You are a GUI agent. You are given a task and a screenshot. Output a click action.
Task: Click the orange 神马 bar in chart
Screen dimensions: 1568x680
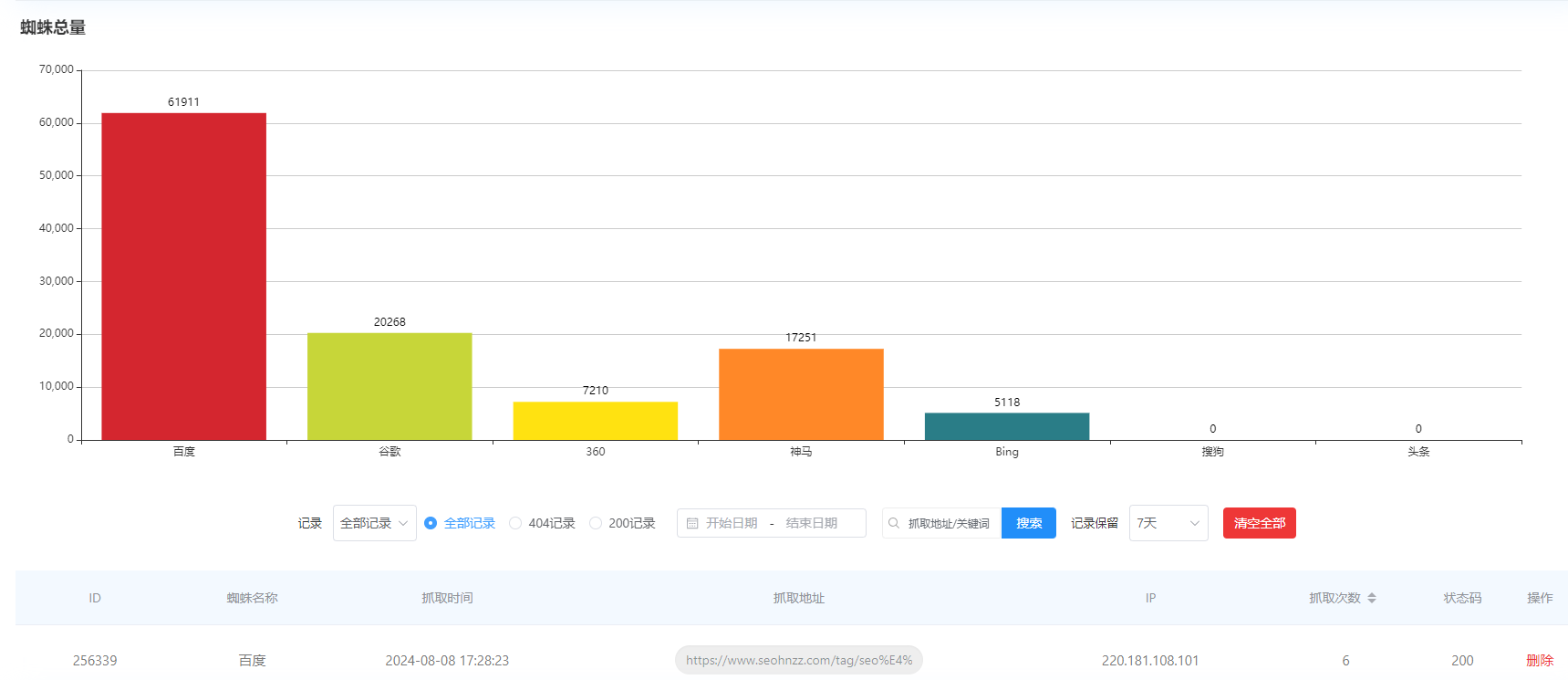click(x=801, y=394)
